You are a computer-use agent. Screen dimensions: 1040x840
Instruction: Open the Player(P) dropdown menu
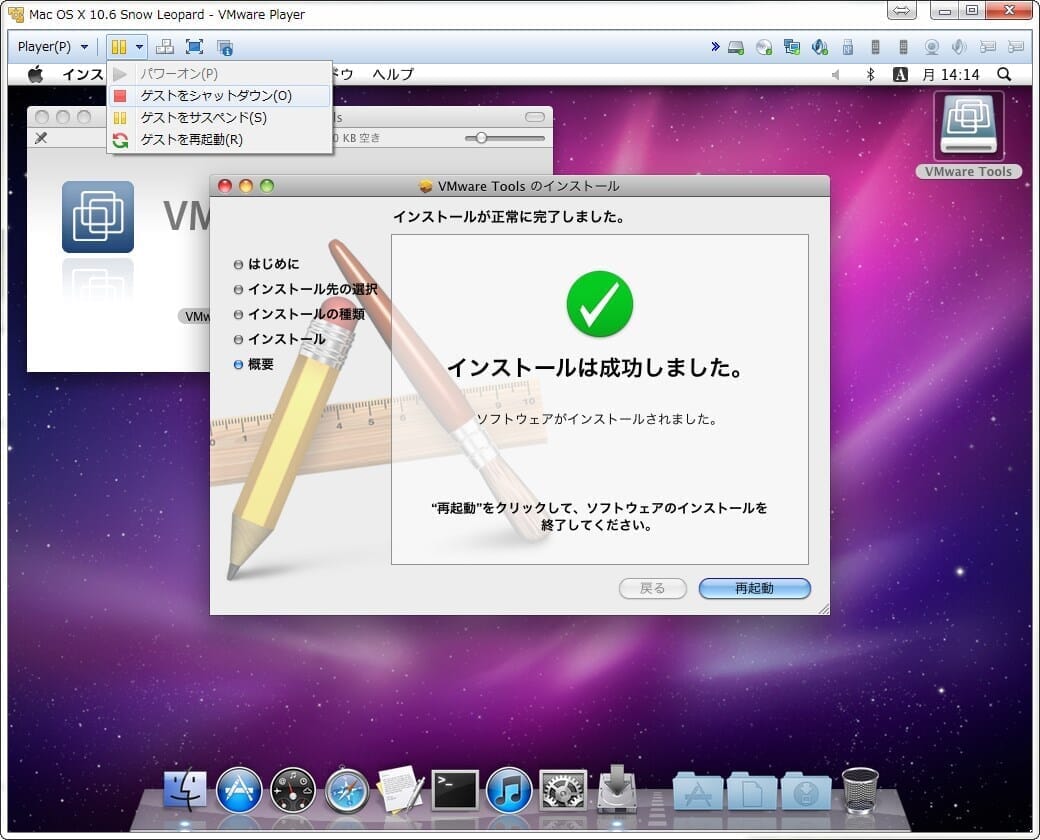click(53, 47)
